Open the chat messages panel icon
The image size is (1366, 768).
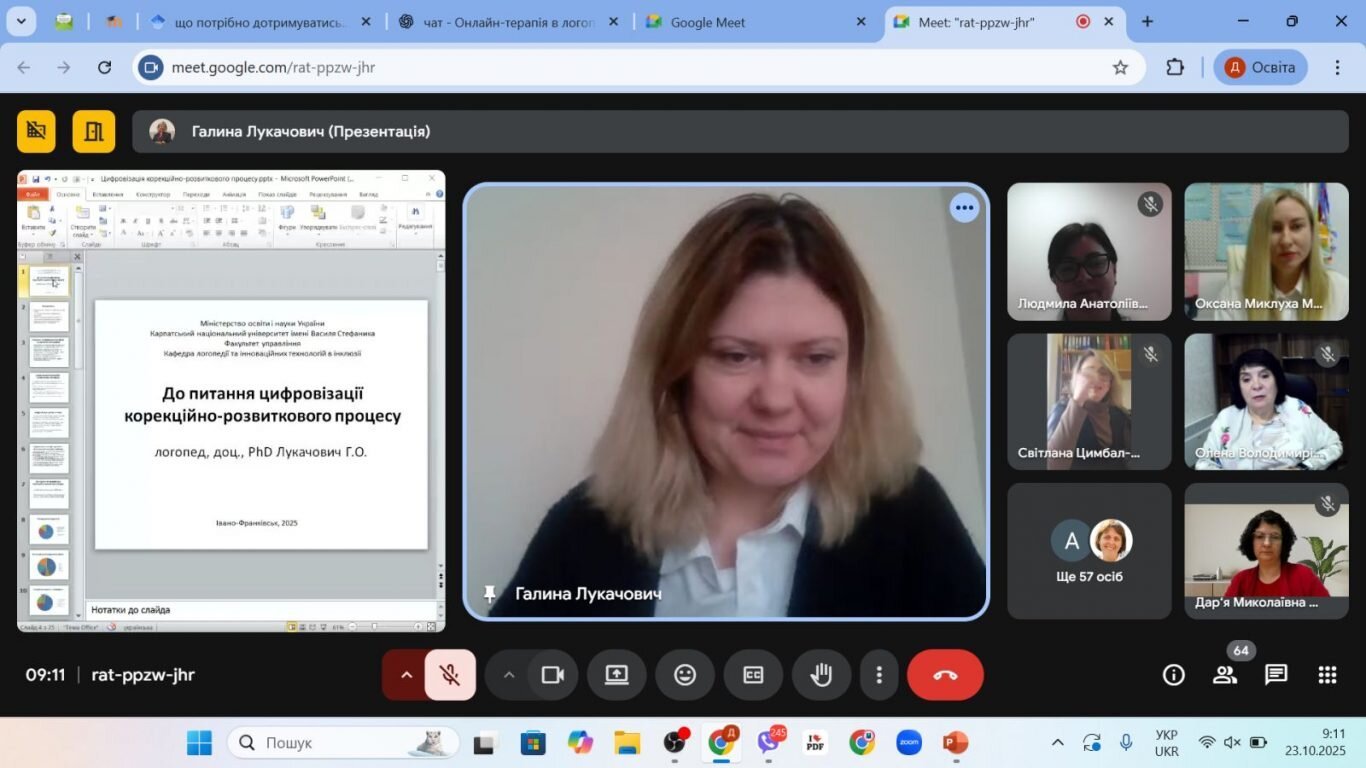click(x=1276, y=675)
